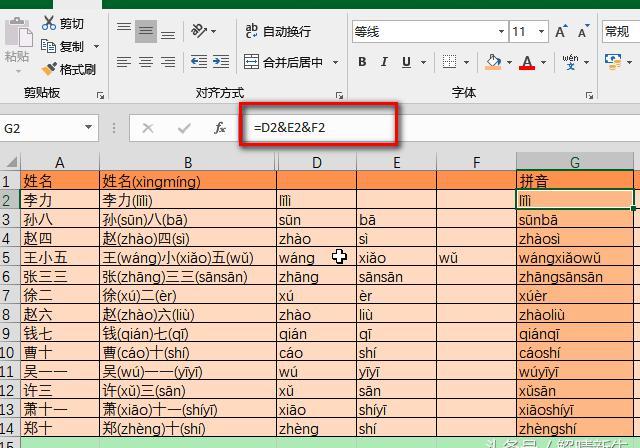The image size is (640, 448).
Task: Click the Insert Function fx icon
Action: 220,128
